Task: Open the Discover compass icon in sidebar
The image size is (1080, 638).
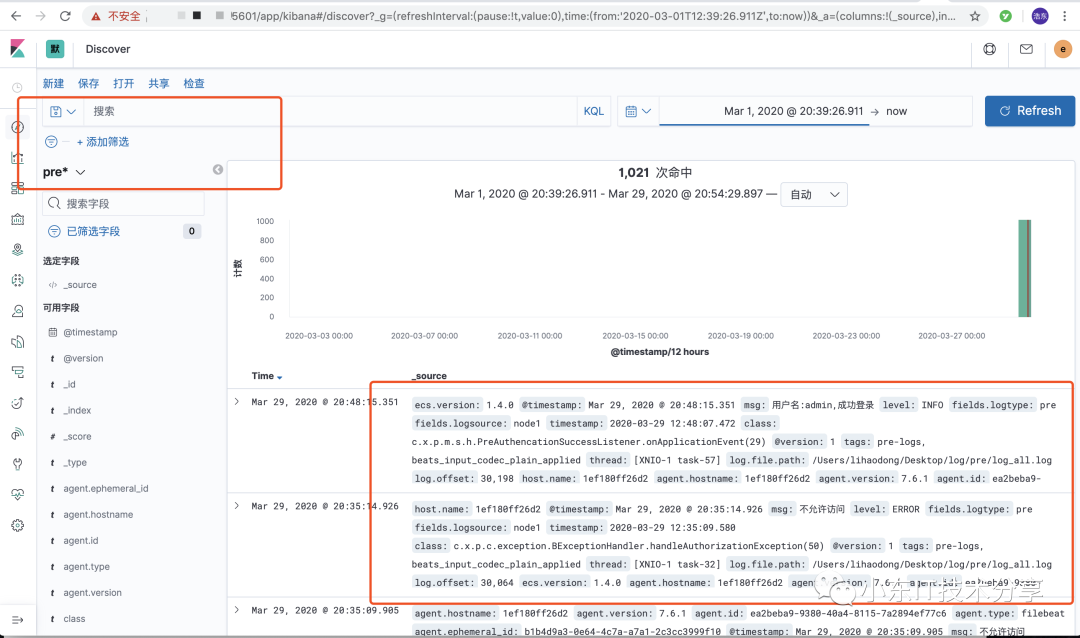Action: tap(18, 127)
